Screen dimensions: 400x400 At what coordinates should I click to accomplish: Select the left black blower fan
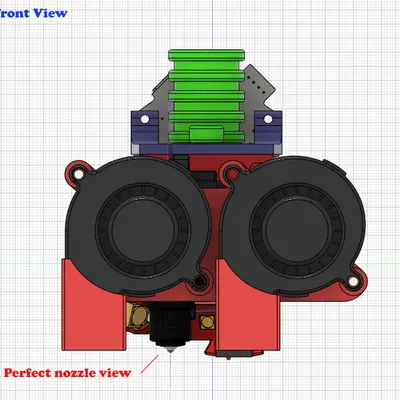click(x=138, y=227)
